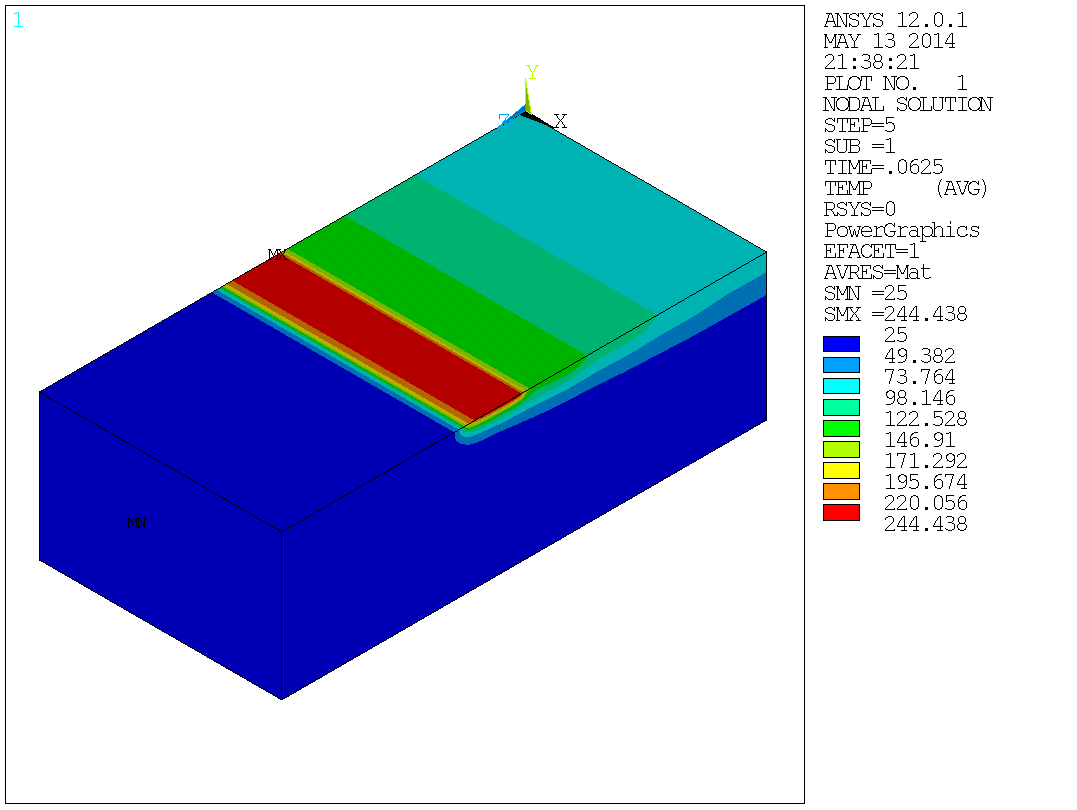Click the dark blue 25 legend swatch

coord(841,344)
